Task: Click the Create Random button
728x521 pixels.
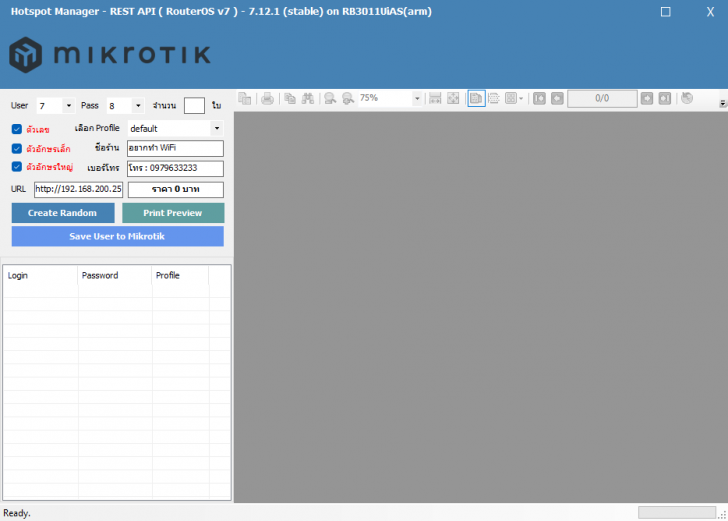Action: pos(63,213)
